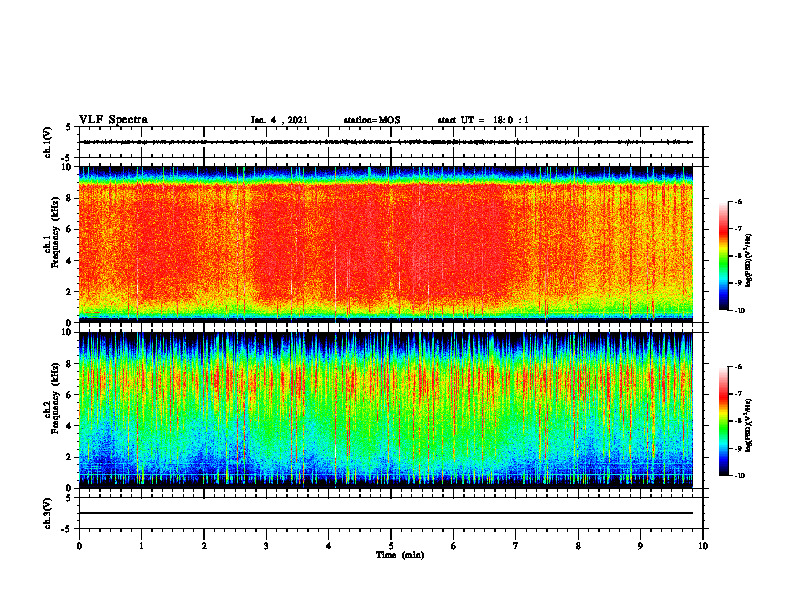Click the 'VLF Spectra' plot title

pos(113,120)
